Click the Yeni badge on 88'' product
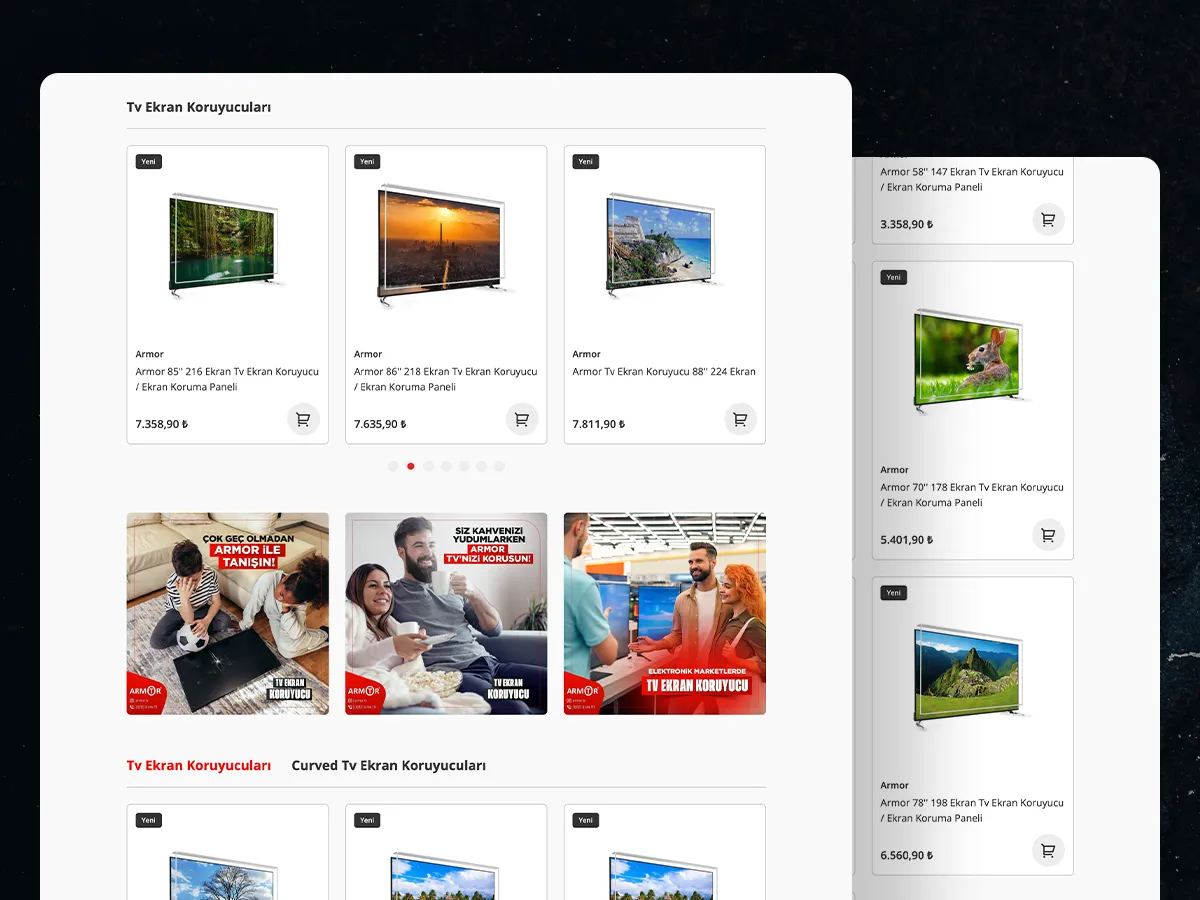1200x900 pixels. 586,162
